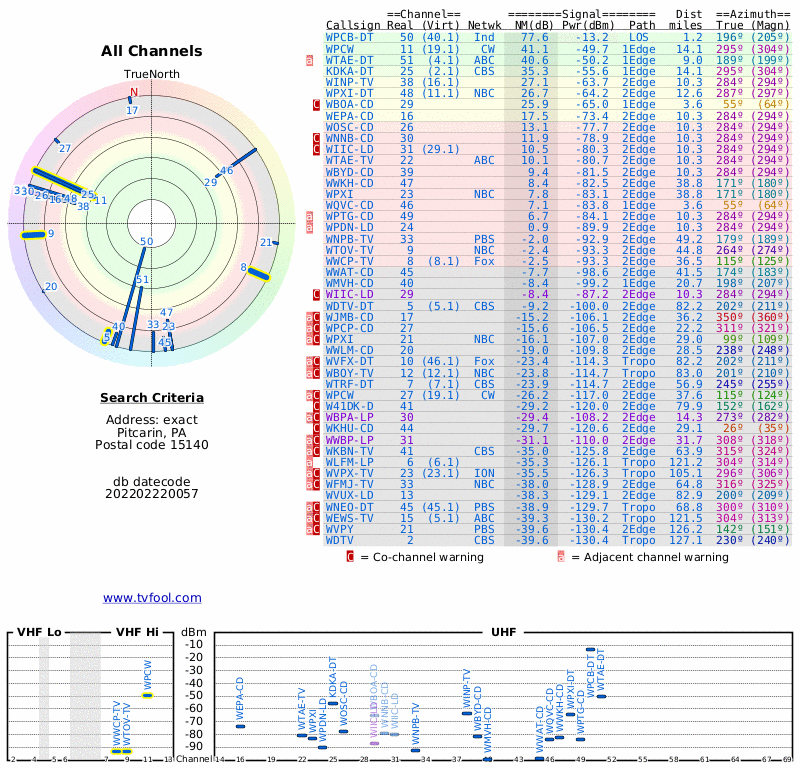Click the Ind network entry for WPCB-DT

[484, 37]
